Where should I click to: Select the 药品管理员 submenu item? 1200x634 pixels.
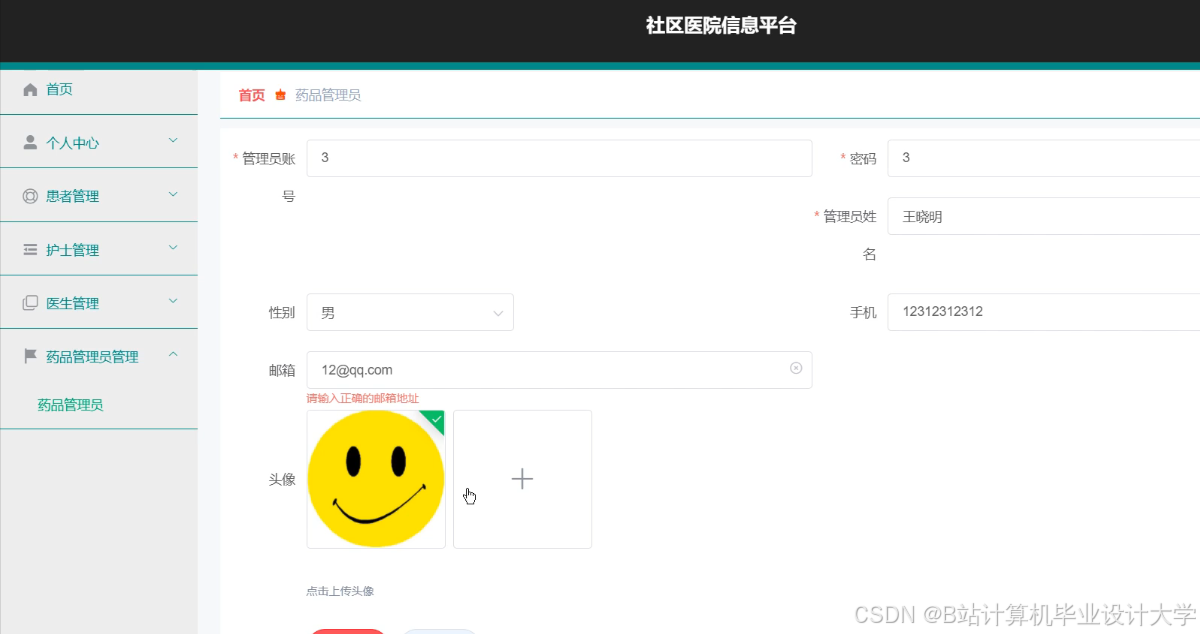point(99,405)
